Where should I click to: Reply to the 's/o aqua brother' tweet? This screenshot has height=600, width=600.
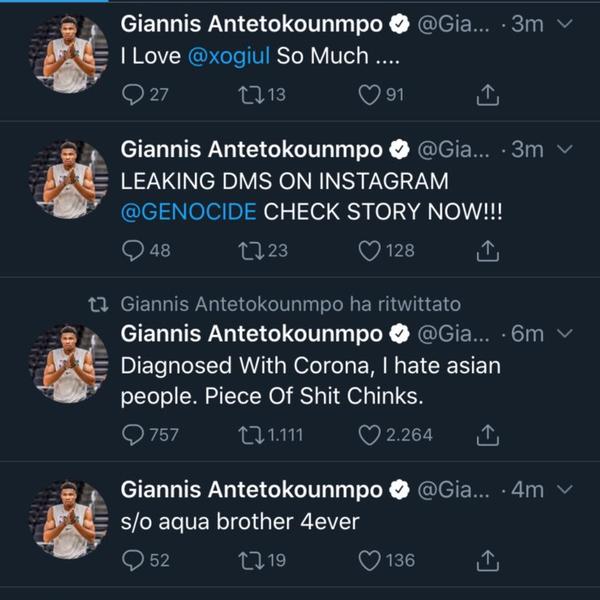tap(133, 560)
